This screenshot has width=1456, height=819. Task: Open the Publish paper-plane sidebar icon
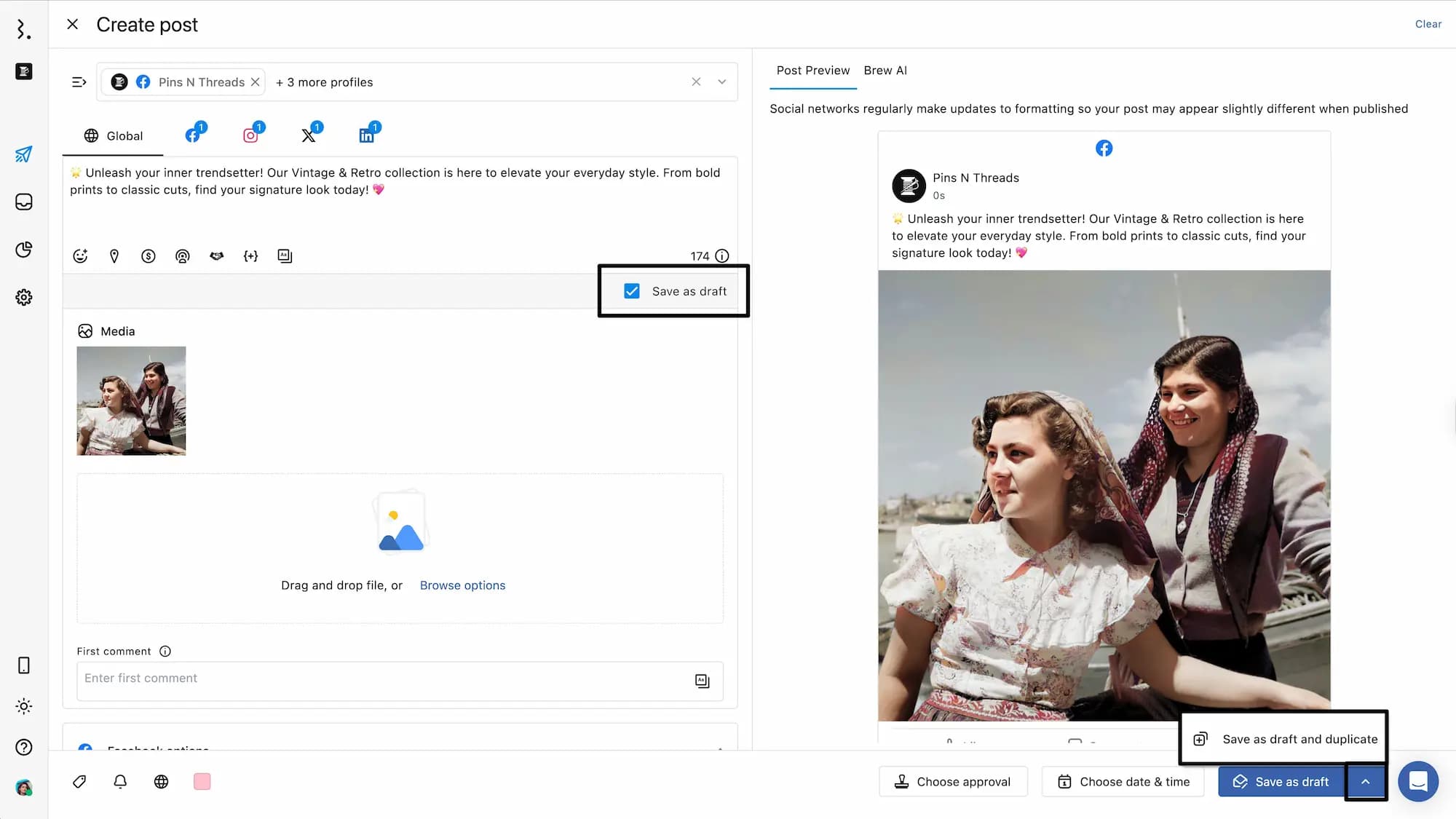click(23, 154)
